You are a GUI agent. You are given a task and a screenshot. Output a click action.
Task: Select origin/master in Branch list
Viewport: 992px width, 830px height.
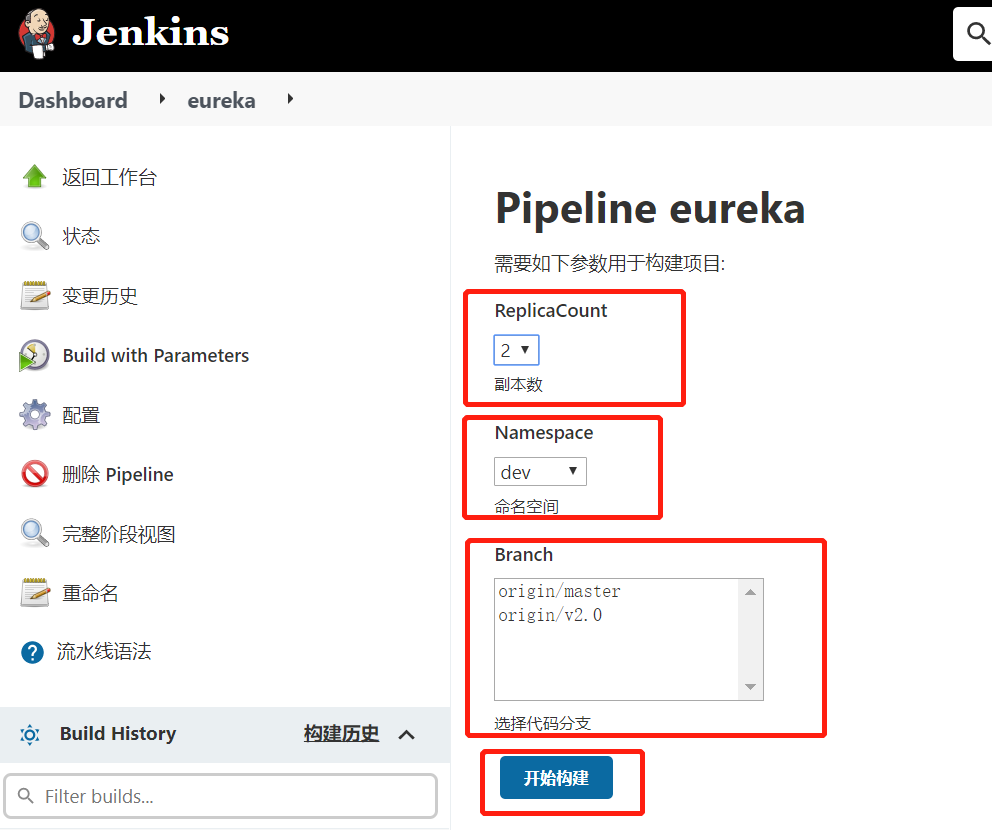(x=560, y=592)
